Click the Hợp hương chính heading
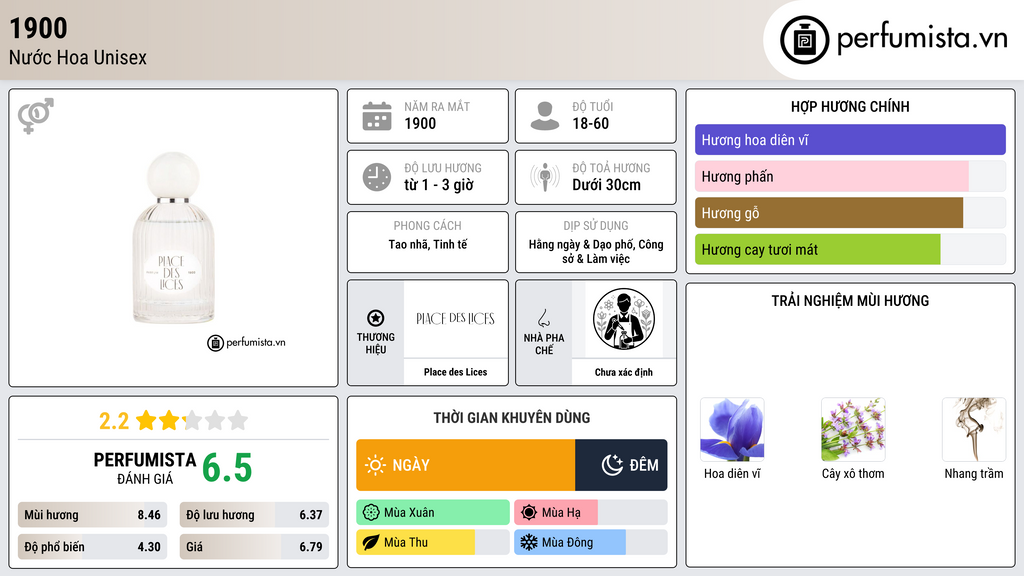The image size is (1024, 576). pyautogui.click(x=850, y=106)
